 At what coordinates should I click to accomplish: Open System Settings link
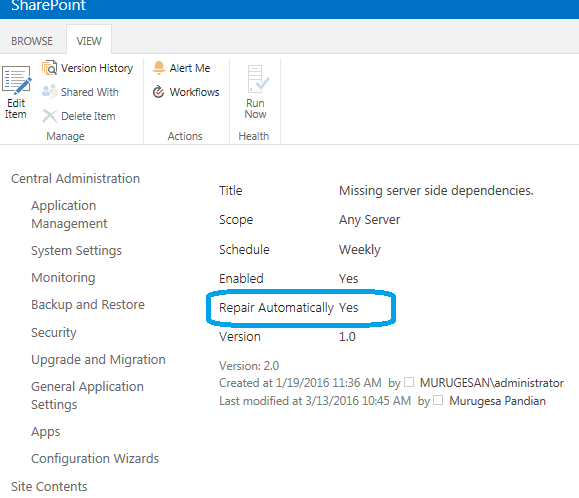[x=76, y=251]
